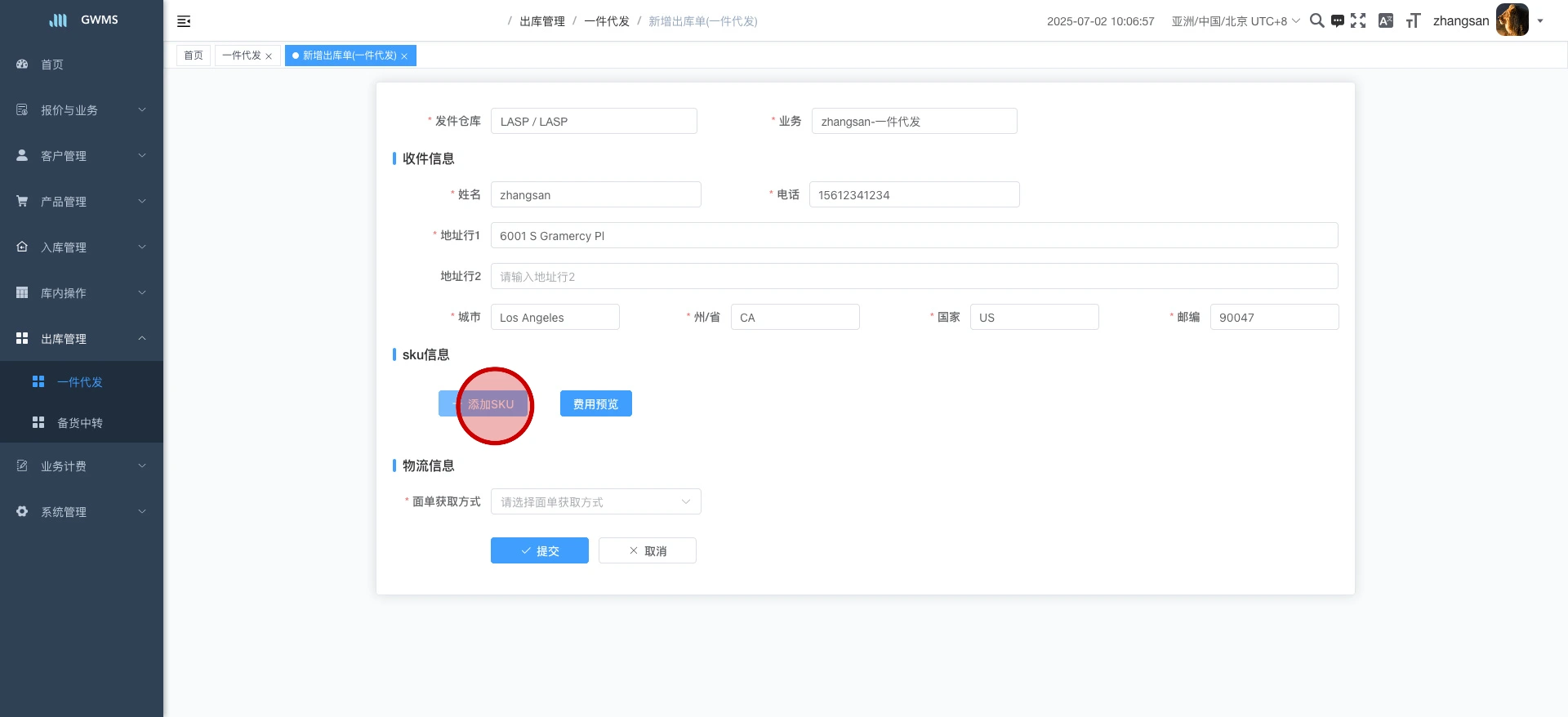Open the 面单获取方式 dropdown

(595, 501)
